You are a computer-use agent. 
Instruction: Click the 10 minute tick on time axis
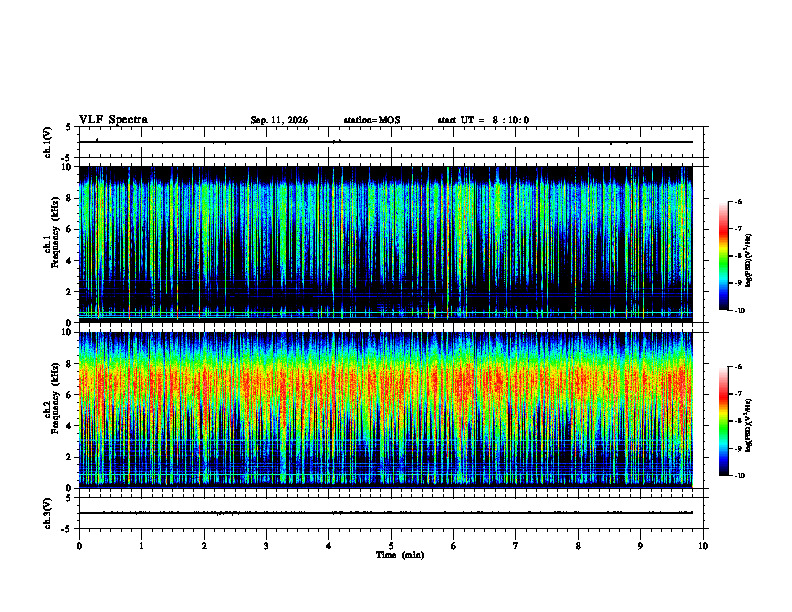(703, 546)
